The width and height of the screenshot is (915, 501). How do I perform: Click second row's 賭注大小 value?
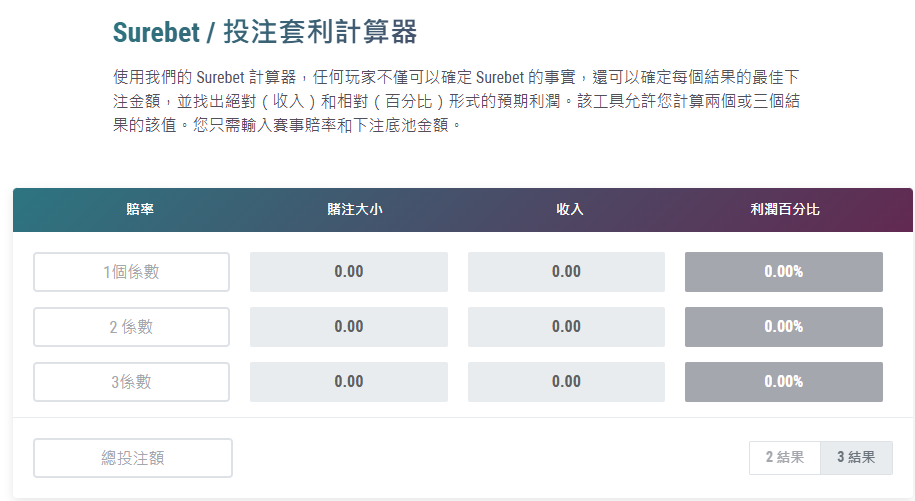pyautogui.click(x=349, y=327)
